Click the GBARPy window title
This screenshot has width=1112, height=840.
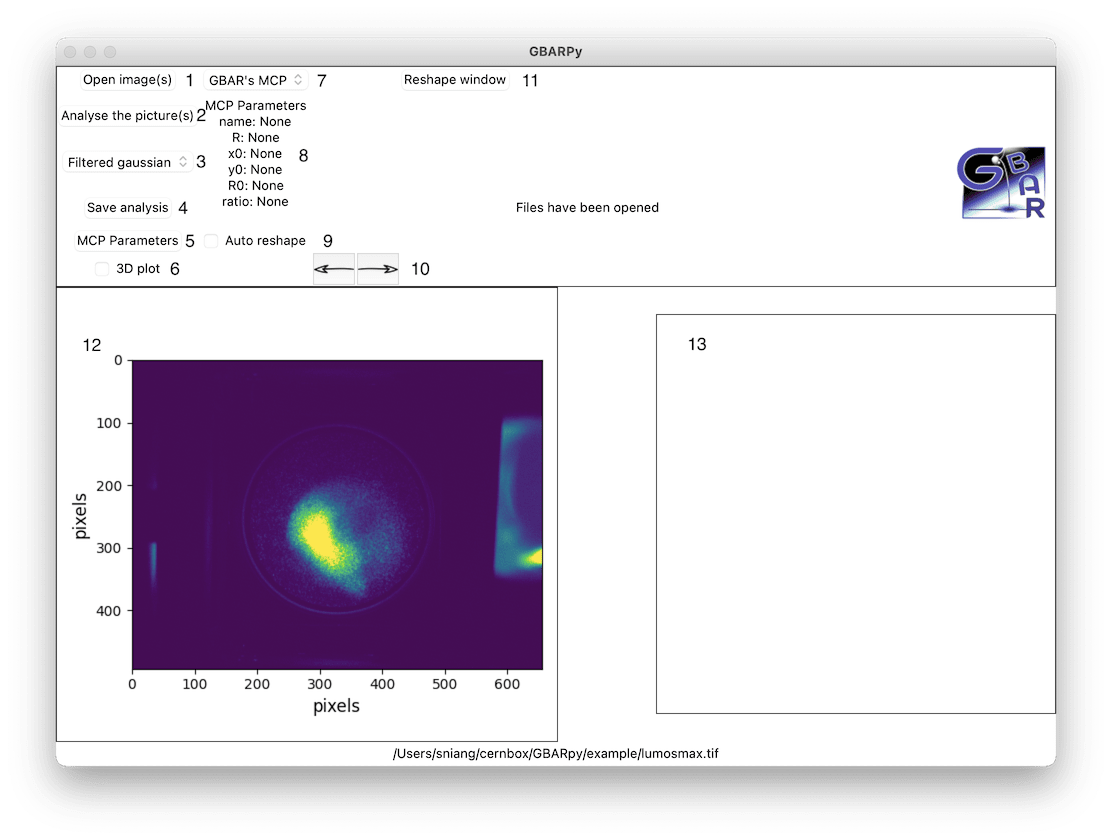coord(555,52)
